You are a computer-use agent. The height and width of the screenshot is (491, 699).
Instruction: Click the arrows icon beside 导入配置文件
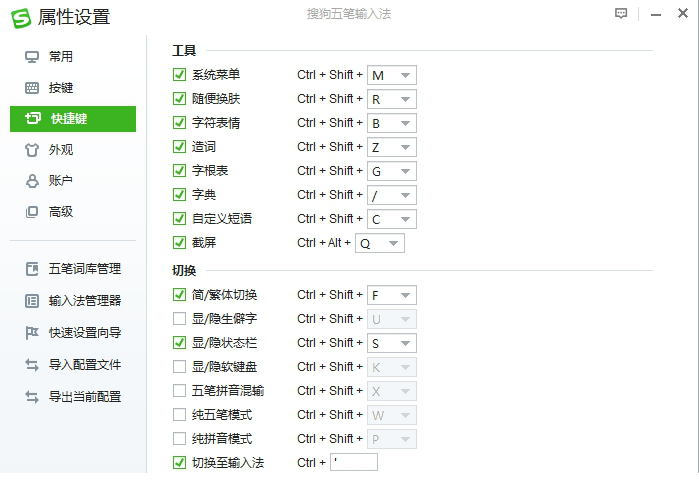pos(32,365)
